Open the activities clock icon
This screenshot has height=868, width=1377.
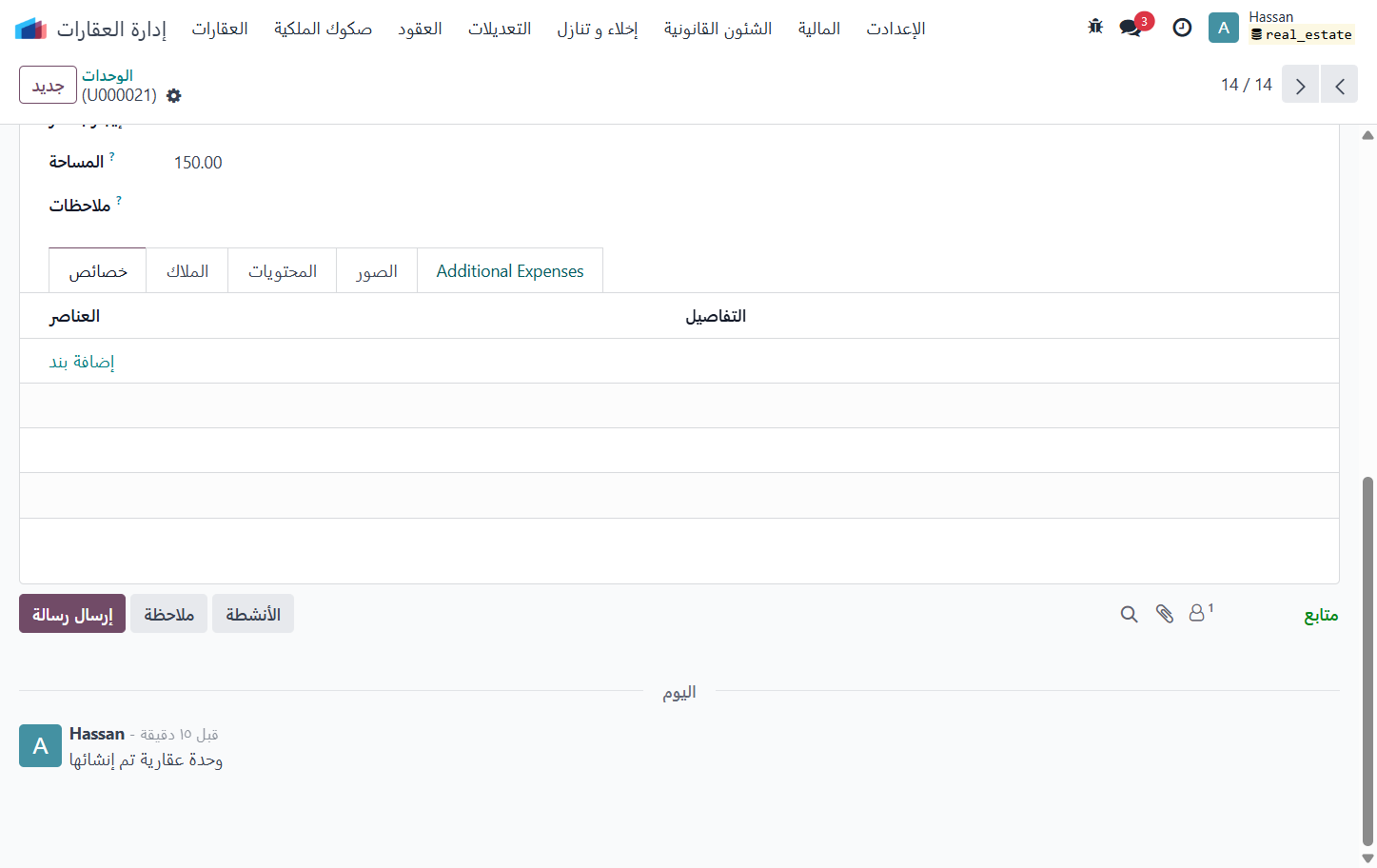pos(1182,28)
